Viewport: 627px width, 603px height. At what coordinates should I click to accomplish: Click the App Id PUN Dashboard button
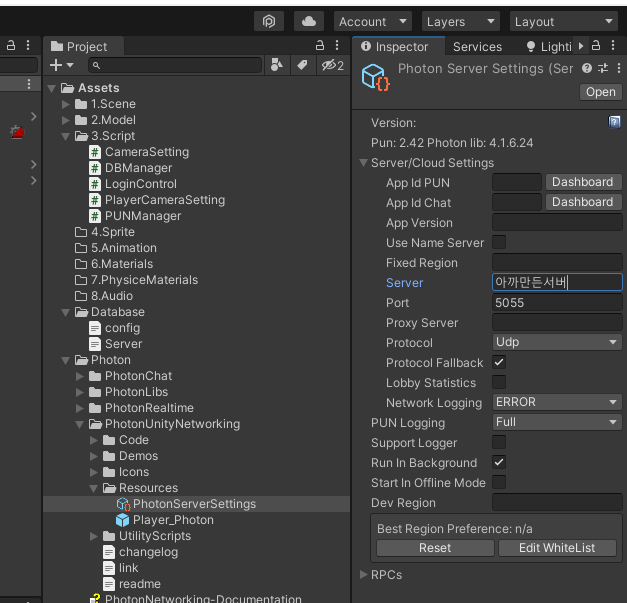click(x=583, y=182)
